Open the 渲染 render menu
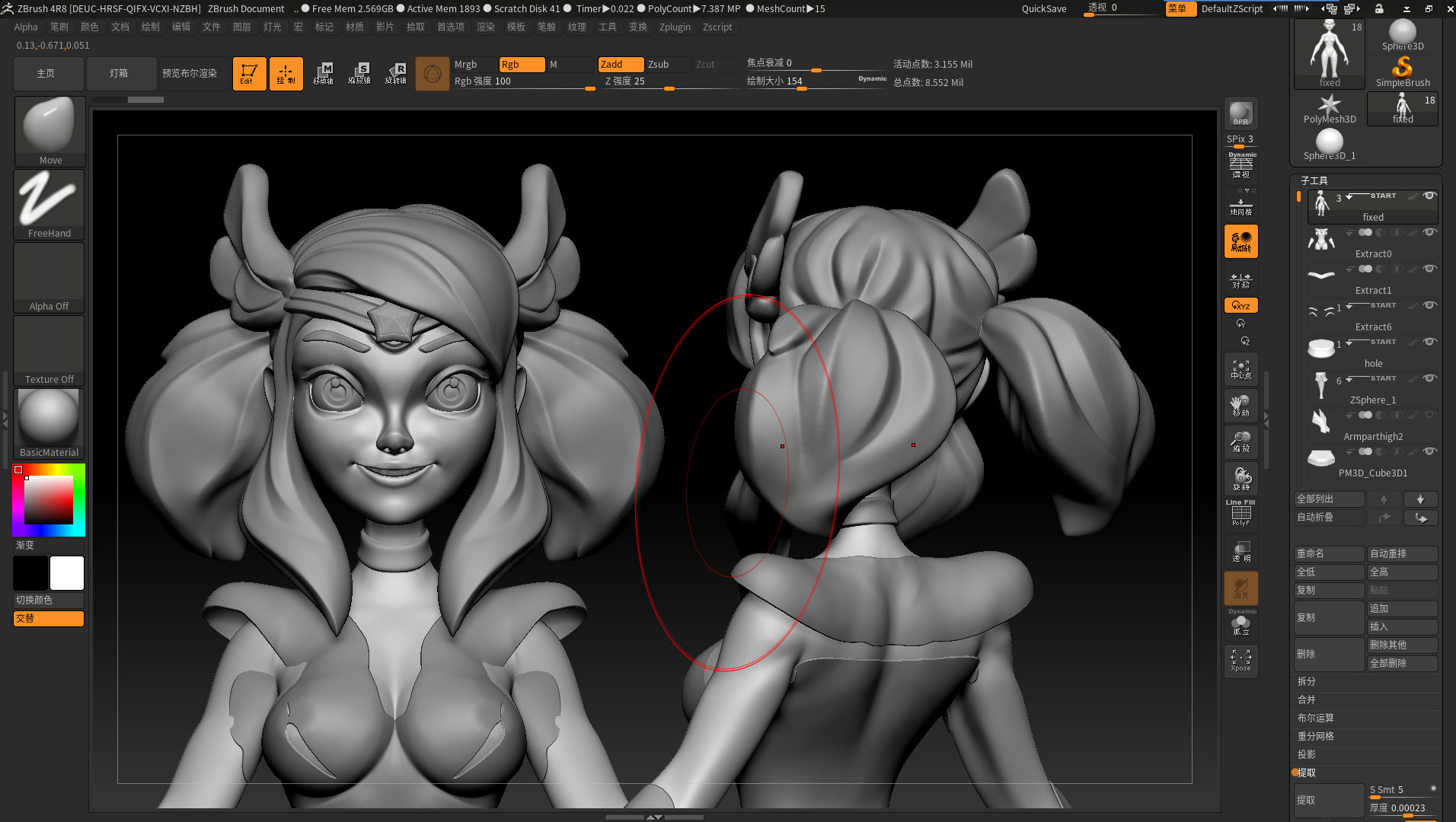The width and height of the screenshot is (1456, 822). pos(486,27)
